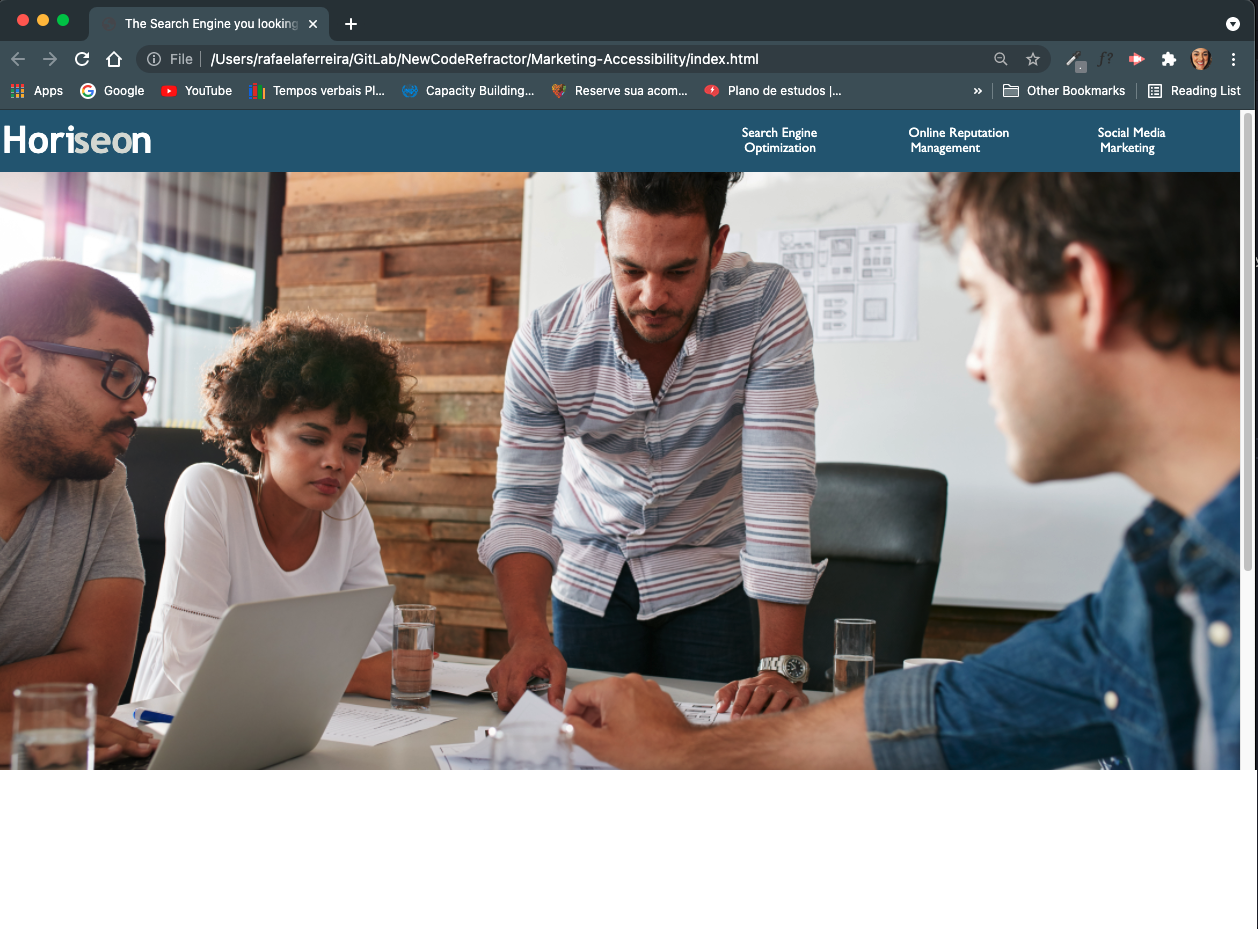1258x929 pixels.
Task: Click the address bar file path
Action: pyautogui.click(x=484, y=59)
